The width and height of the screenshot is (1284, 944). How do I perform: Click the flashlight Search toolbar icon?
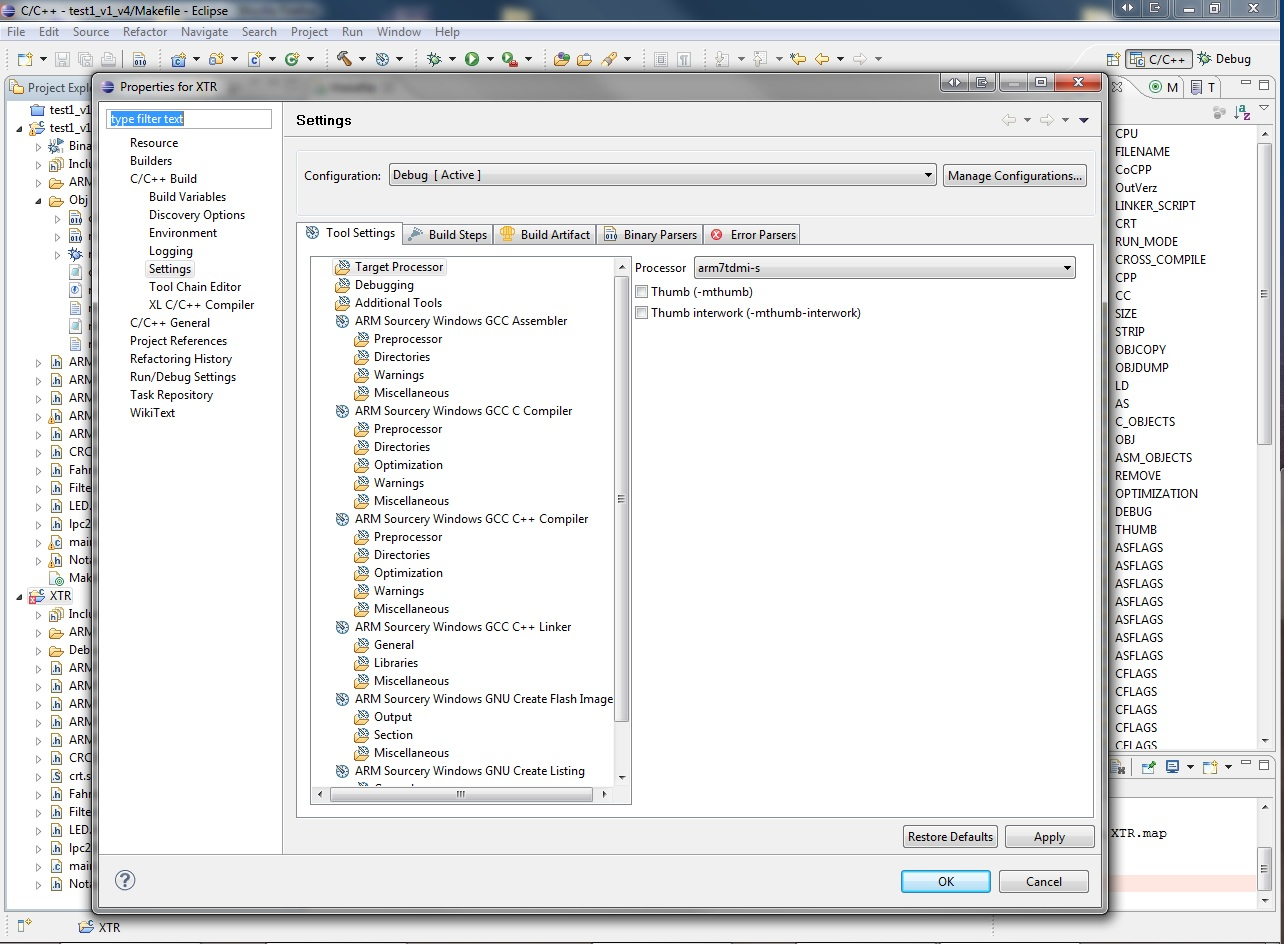coord(608,59)
